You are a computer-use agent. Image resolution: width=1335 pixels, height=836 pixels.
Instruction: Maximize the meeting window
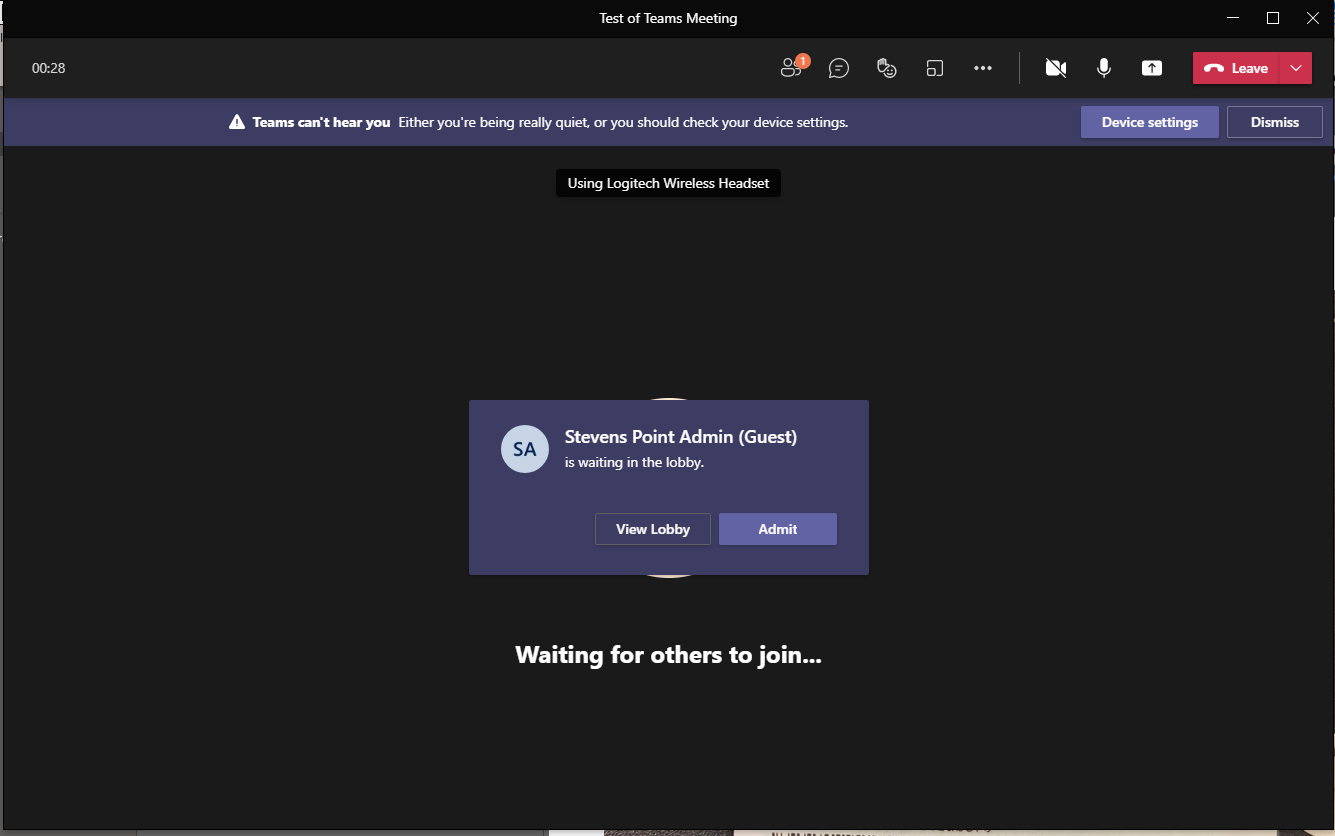pyautogui.click(x=1273, y=18)
